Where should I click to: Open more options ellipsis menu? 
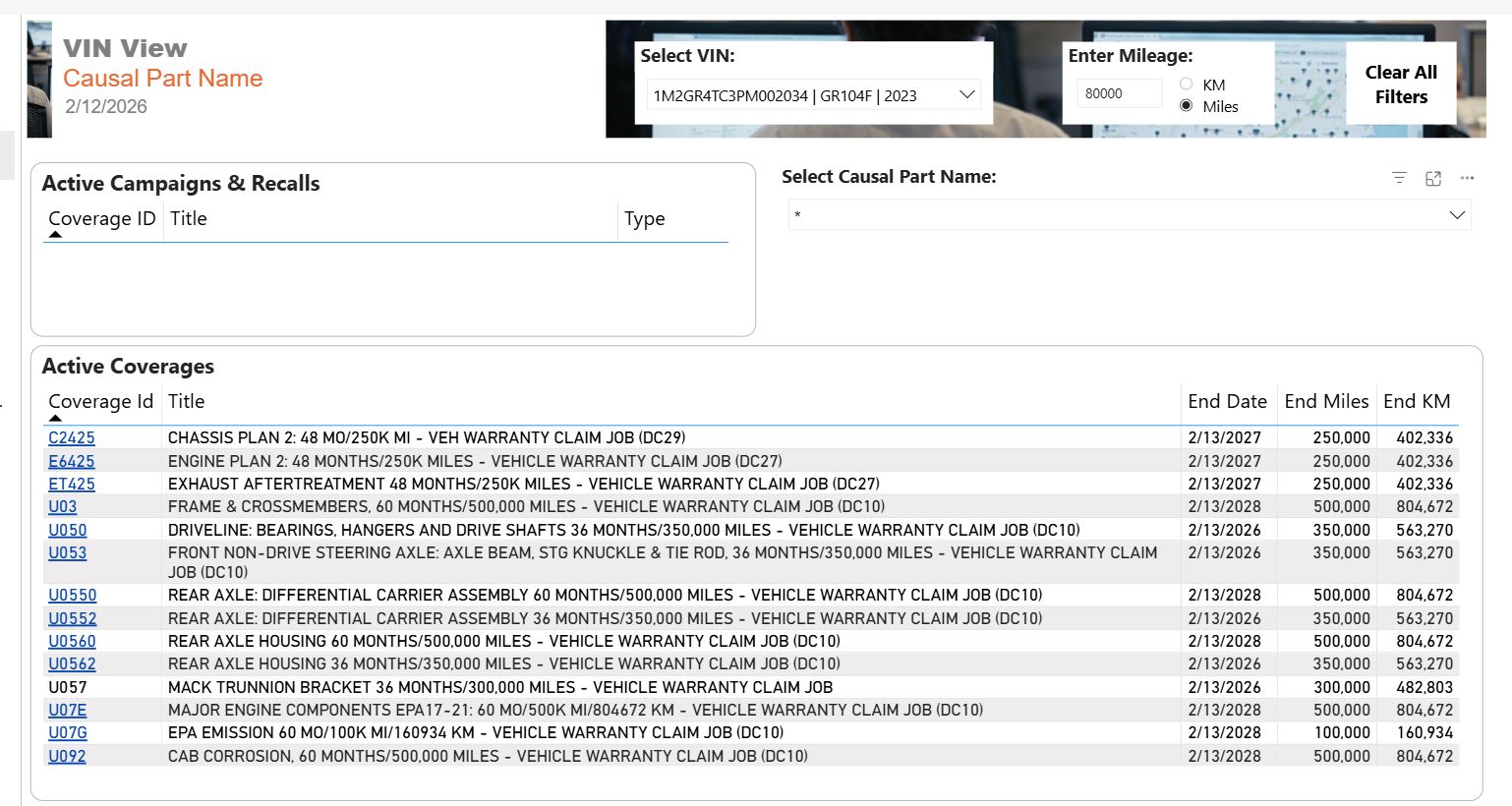coord(1467,178)
